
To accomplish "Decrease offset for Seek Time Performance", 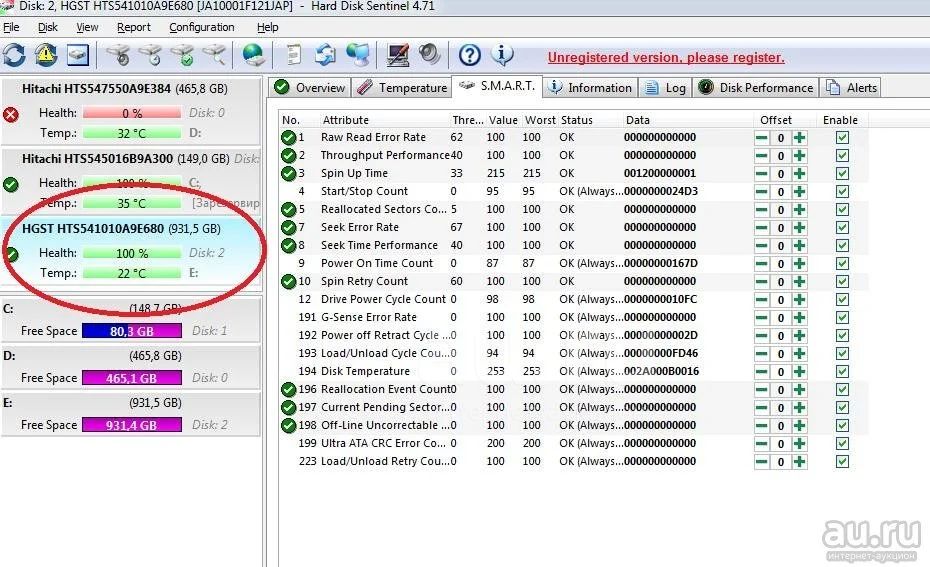I will pyautogui.click(x=762, y=246).
